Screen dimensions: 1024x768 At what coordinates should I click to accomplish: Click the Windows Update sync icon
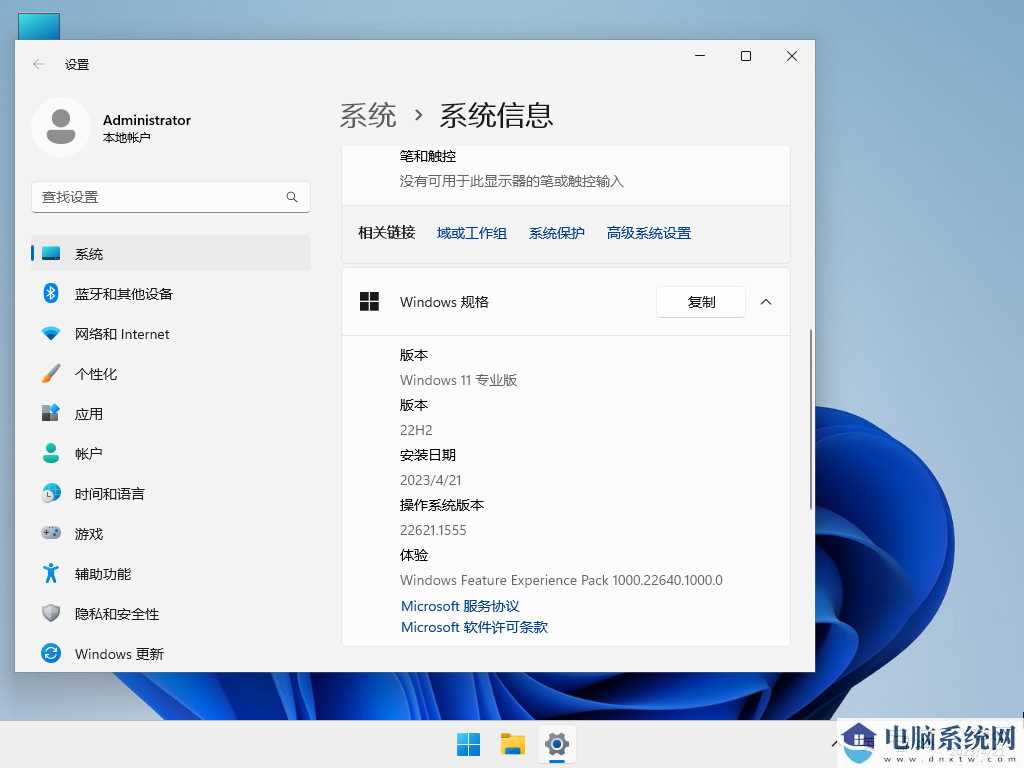tap(51, 653)
